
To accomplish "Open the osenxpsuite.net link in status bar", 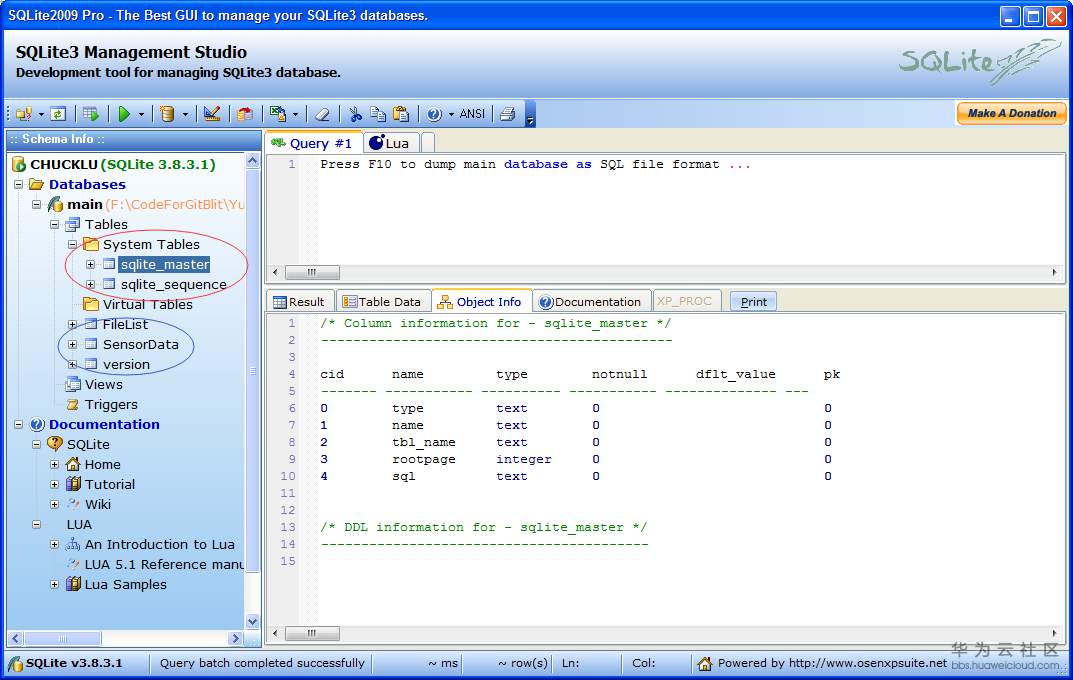I will point(868,663).
